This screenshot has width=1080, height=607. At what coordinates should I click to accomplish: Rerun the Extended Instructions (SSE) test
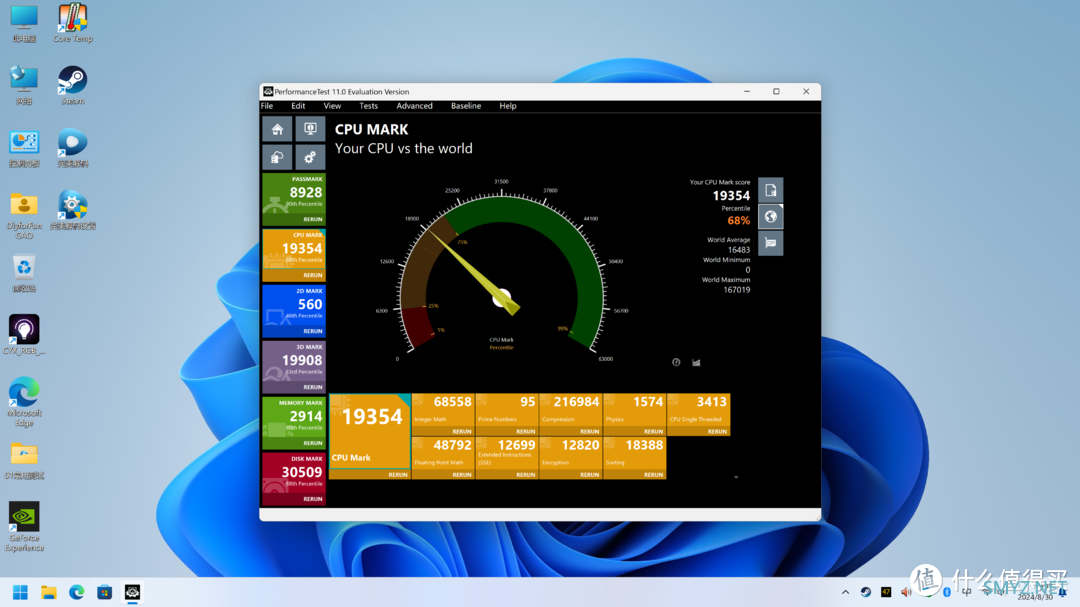(x=526, y=475)
